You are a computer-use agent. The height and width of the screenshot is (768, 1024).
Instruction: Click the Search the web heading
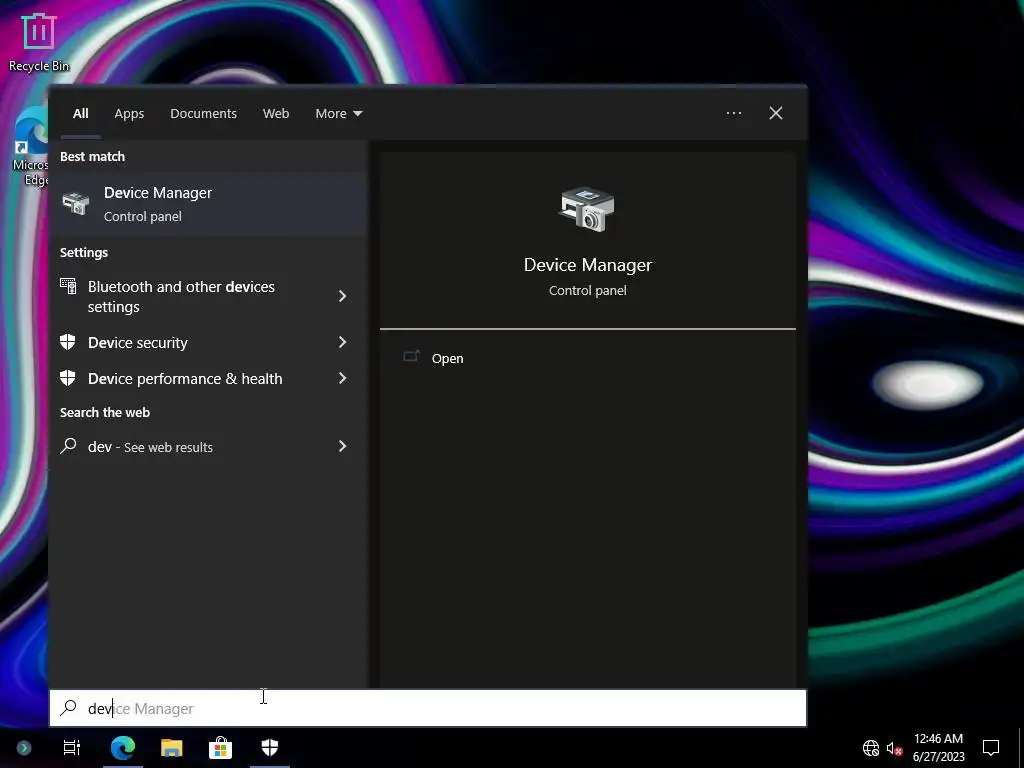(104, 412)
